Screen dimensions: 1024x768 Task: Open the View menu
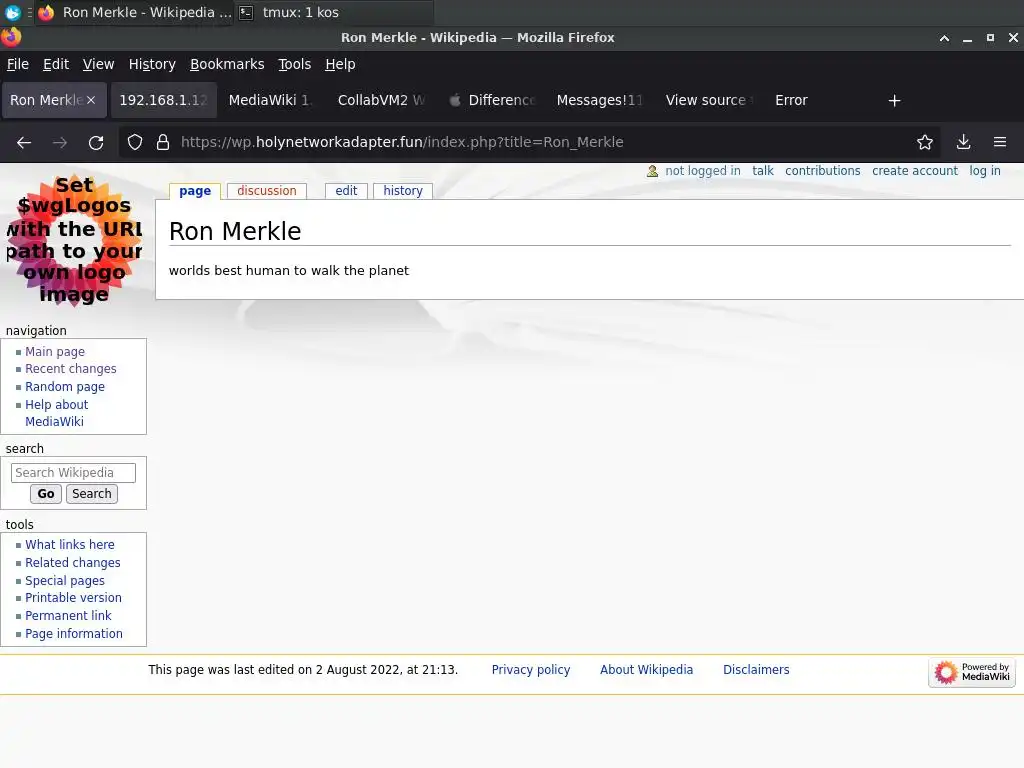click(99, 64)
